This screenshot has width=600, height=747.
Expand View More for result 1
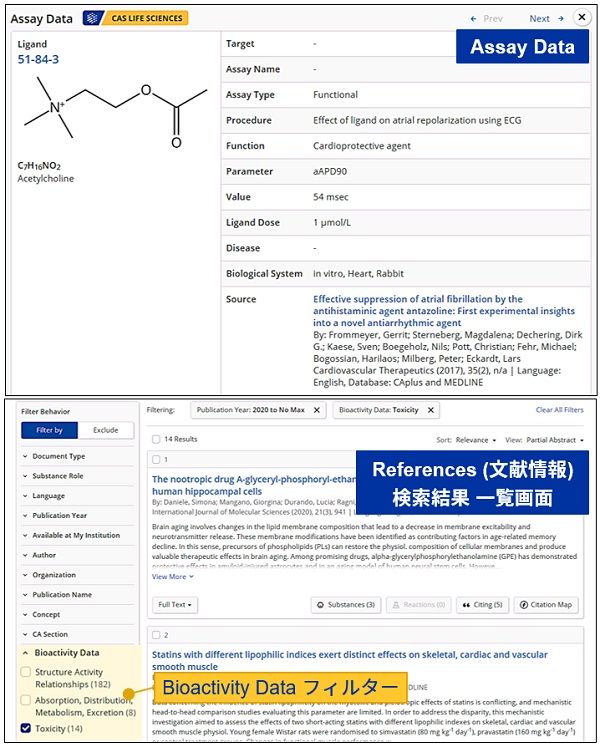[173, 576]
